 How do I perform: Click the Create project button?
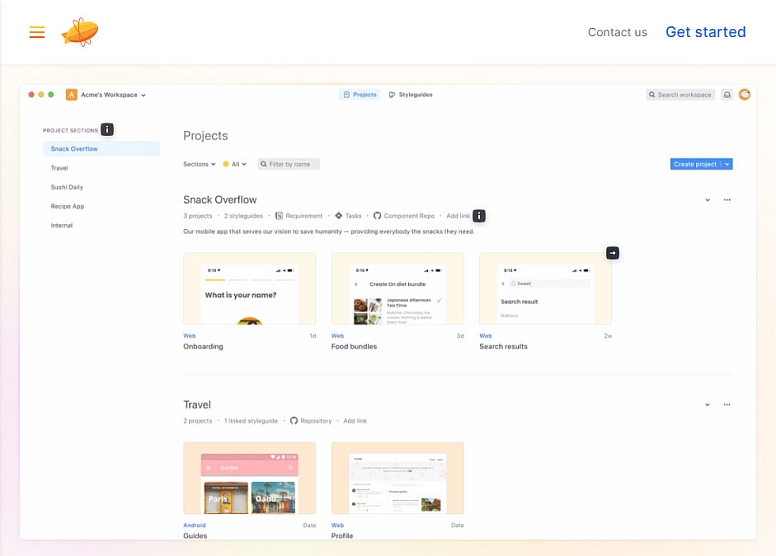point(695,164)
